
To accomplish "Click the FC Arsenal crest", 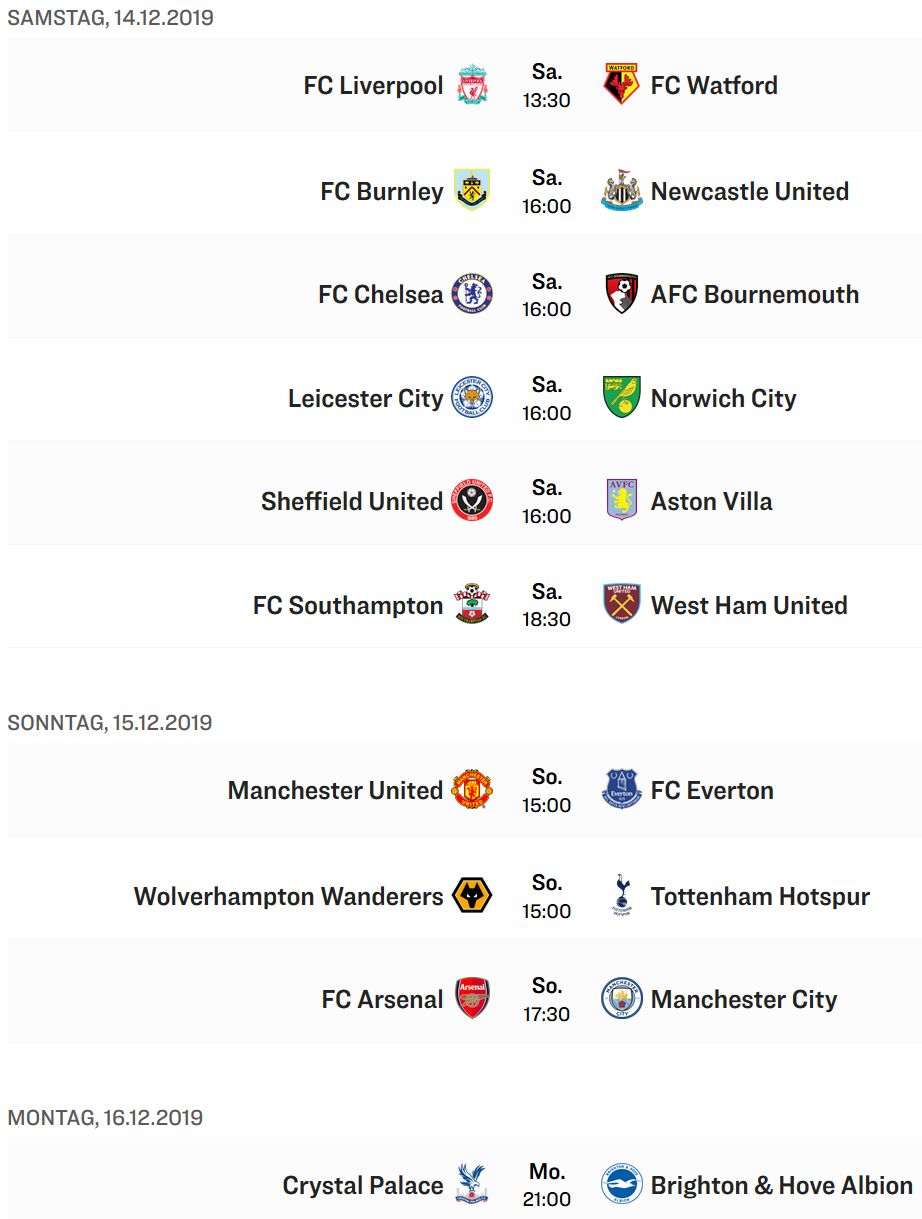I will (472, 999).
